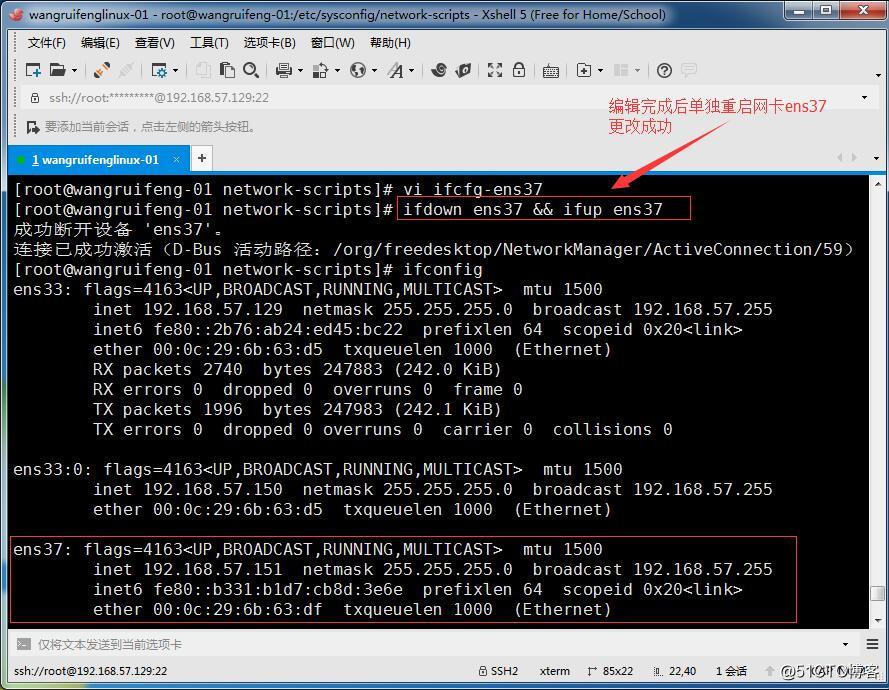Click the Lock screen padlock icon
889x690 pixels.
519,70
